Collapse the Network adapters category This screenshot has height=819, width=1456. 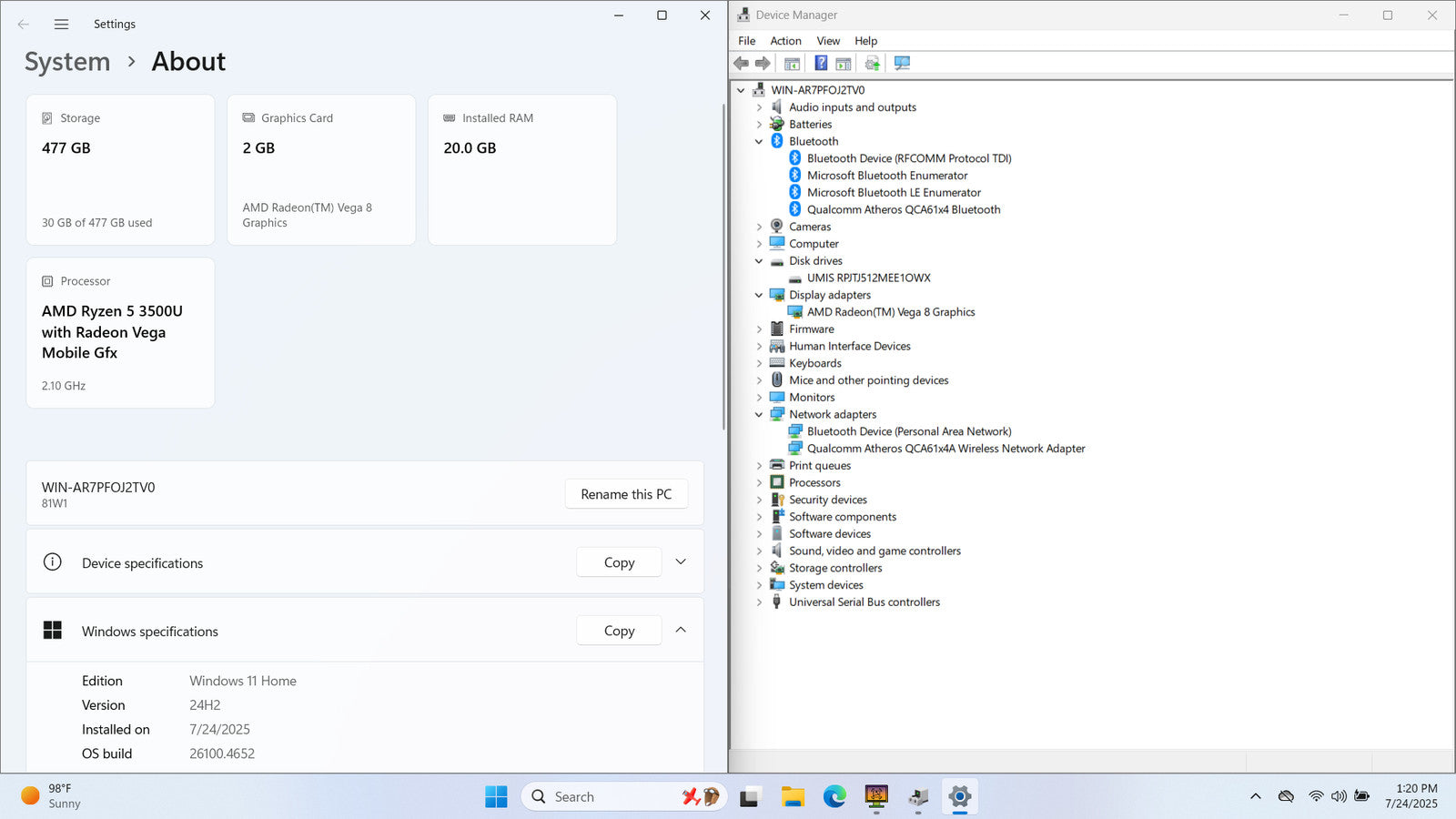pyautogui.click(x=759, y=415)
